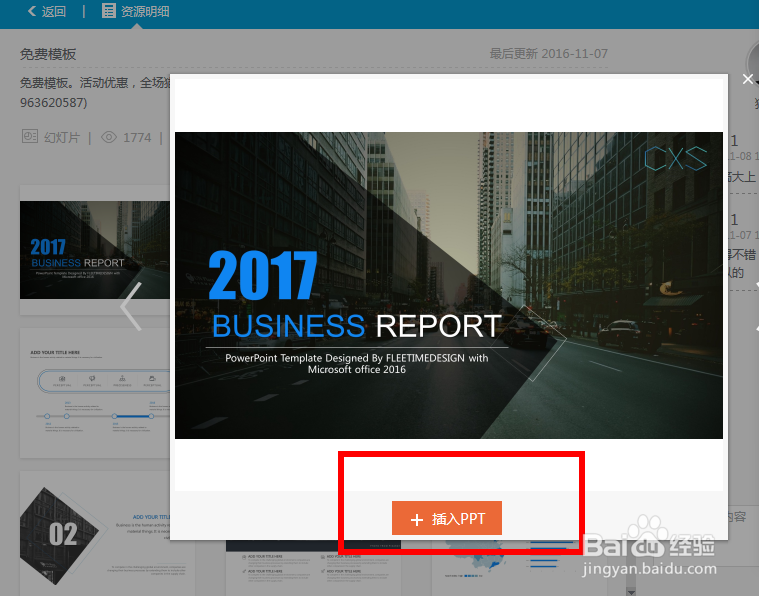The height and width of the screenshot is (596, 759).
Task: Select the 2017 Business Report thumbnail behind popup
Action: (95, 250)
